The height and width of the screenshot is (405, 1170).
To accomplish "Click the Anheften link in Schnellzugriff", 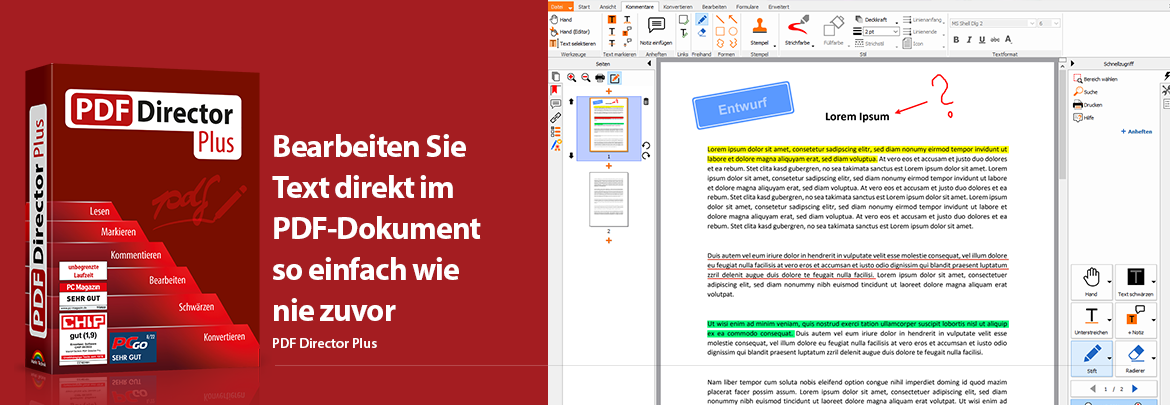I will pyautogui.click(x=1136, y=131).
